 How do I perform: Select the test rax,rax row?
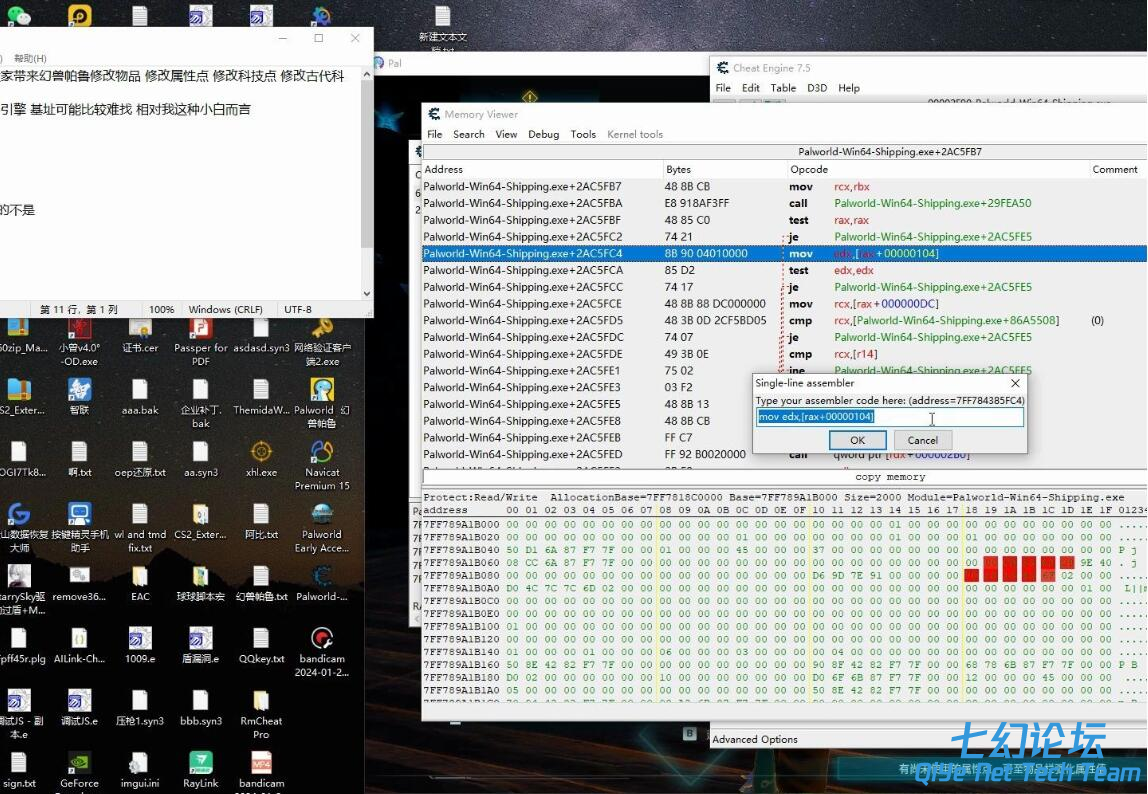click(x=784, y=220)
